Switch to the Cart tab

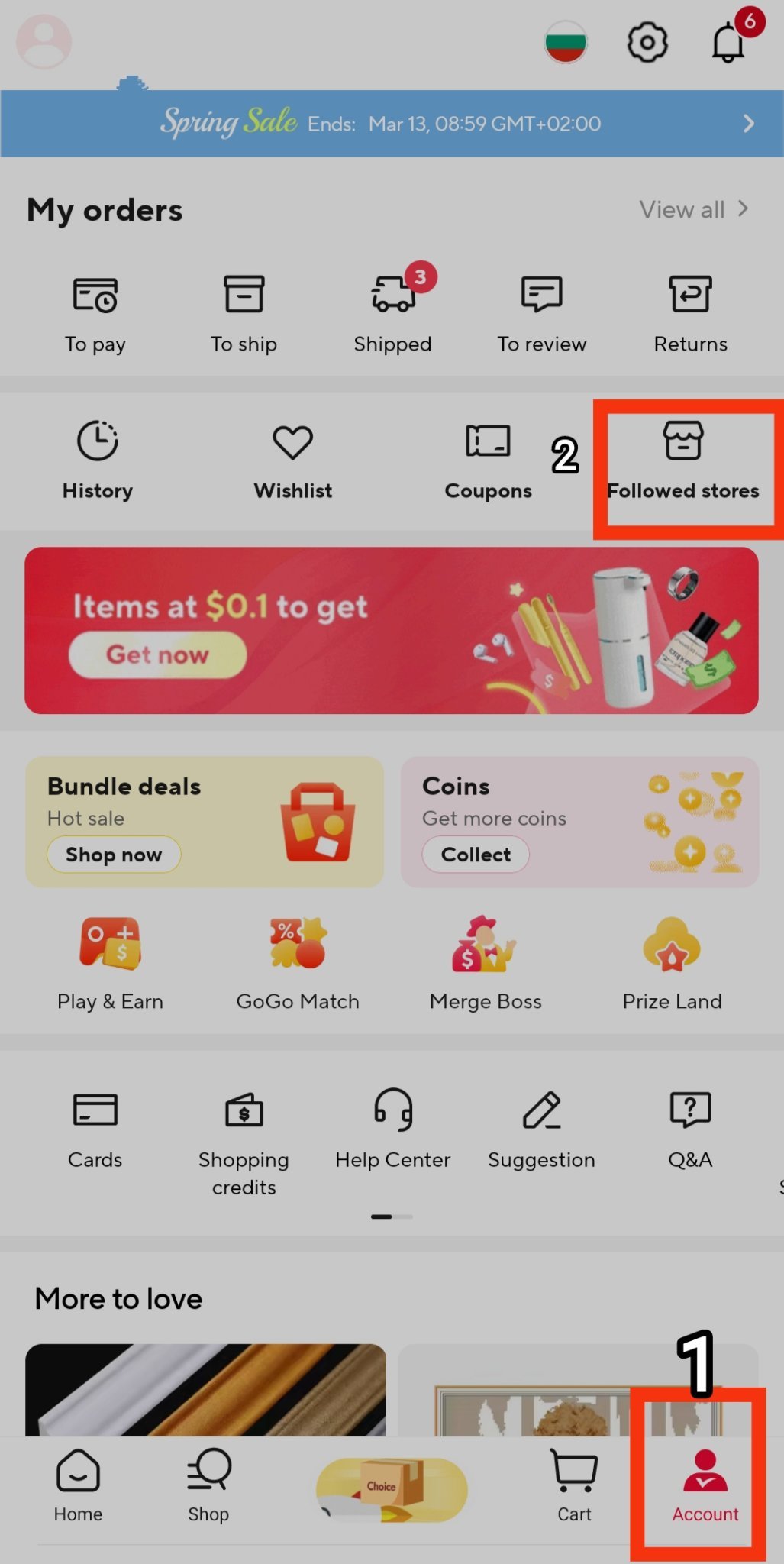point(574,1485)
